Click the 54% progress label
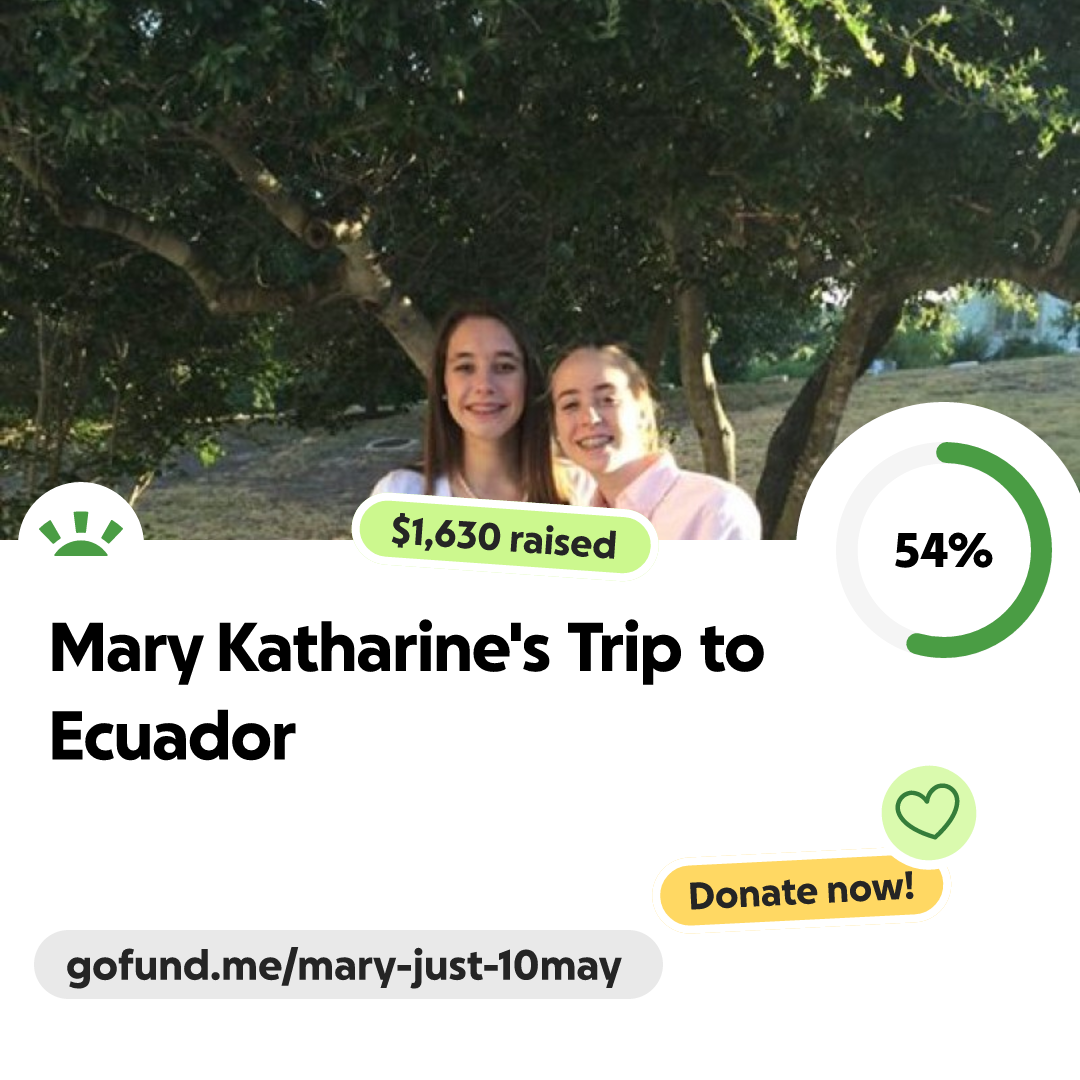This screenshot has height=1080, width=1080. point(943,550)
